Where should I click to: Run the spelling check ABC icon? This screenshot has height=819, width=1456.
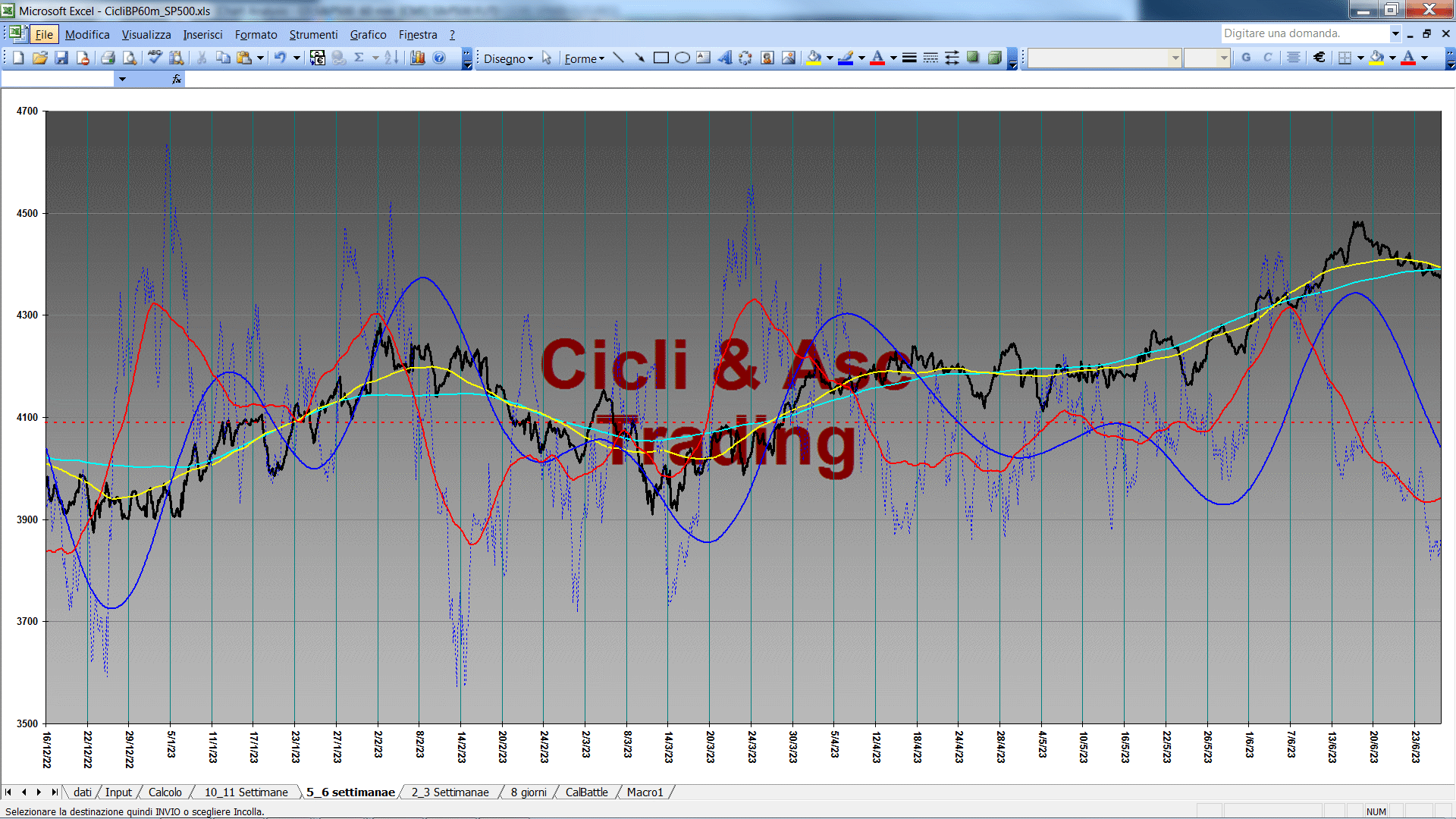155,58
